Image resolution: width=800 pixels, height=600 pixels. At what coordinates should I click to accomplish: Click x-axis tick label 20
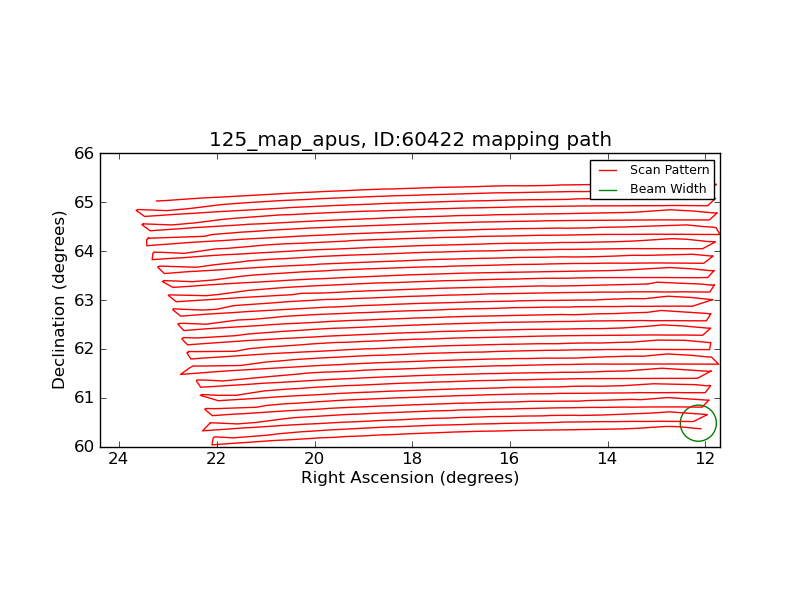(314, 459)
